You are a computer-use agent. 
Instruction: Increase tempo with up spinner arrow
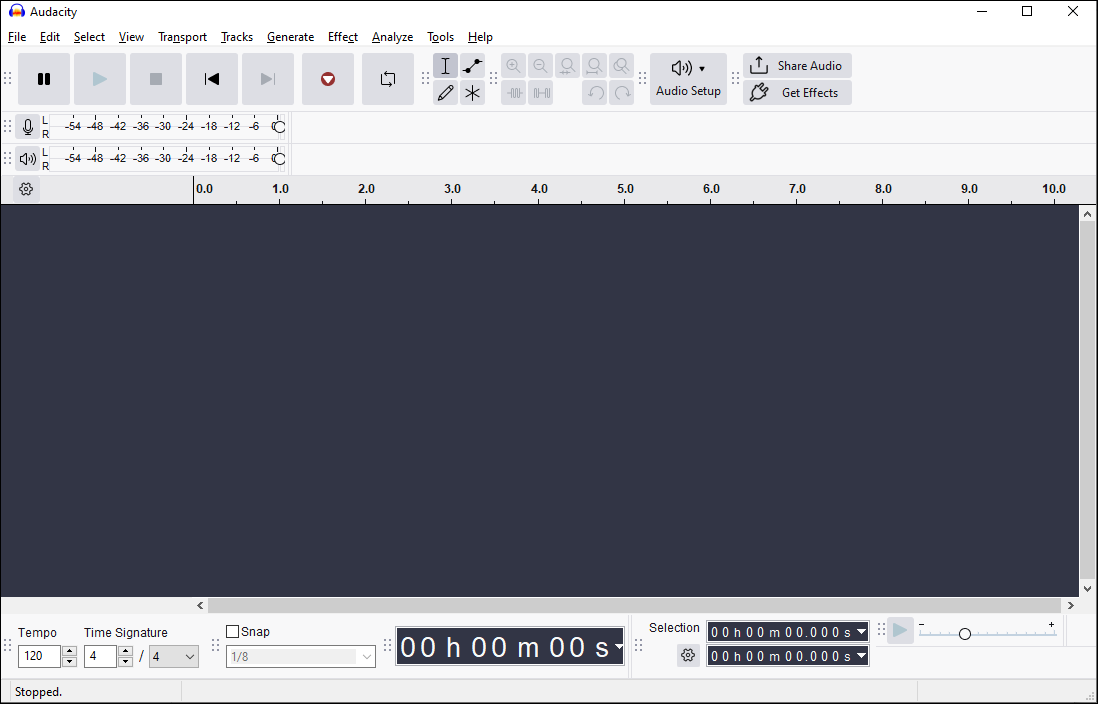click(x=69, y=651)
